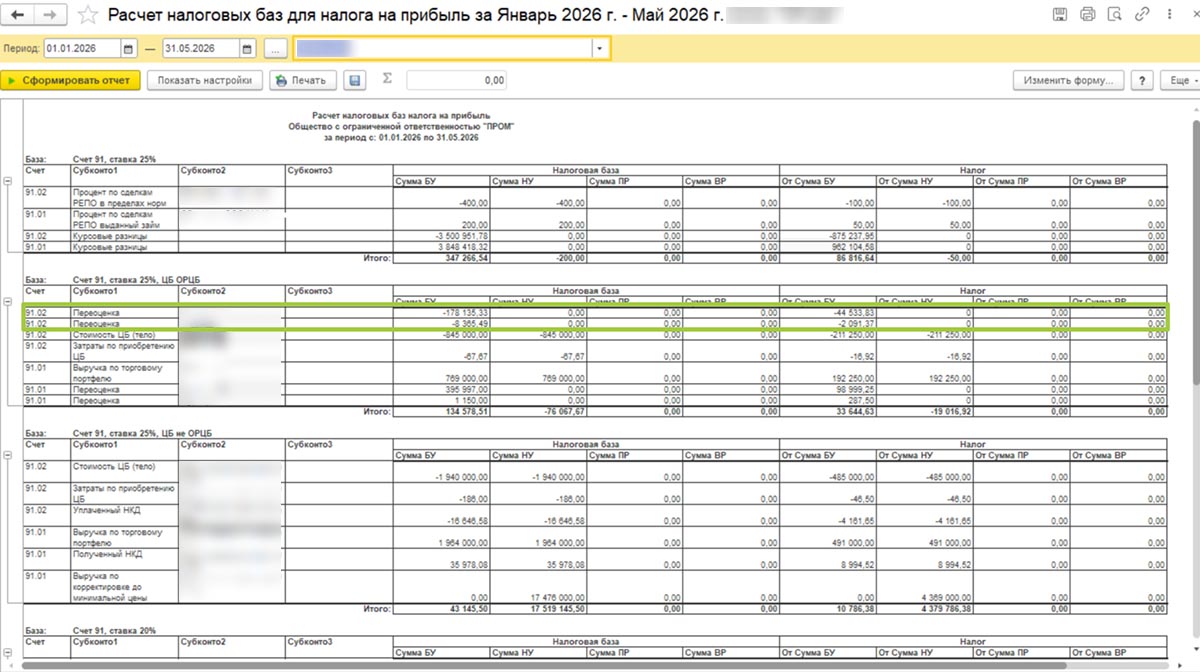
Task: Open the organization dropdown arrow
Action: [x=600, y=48]
